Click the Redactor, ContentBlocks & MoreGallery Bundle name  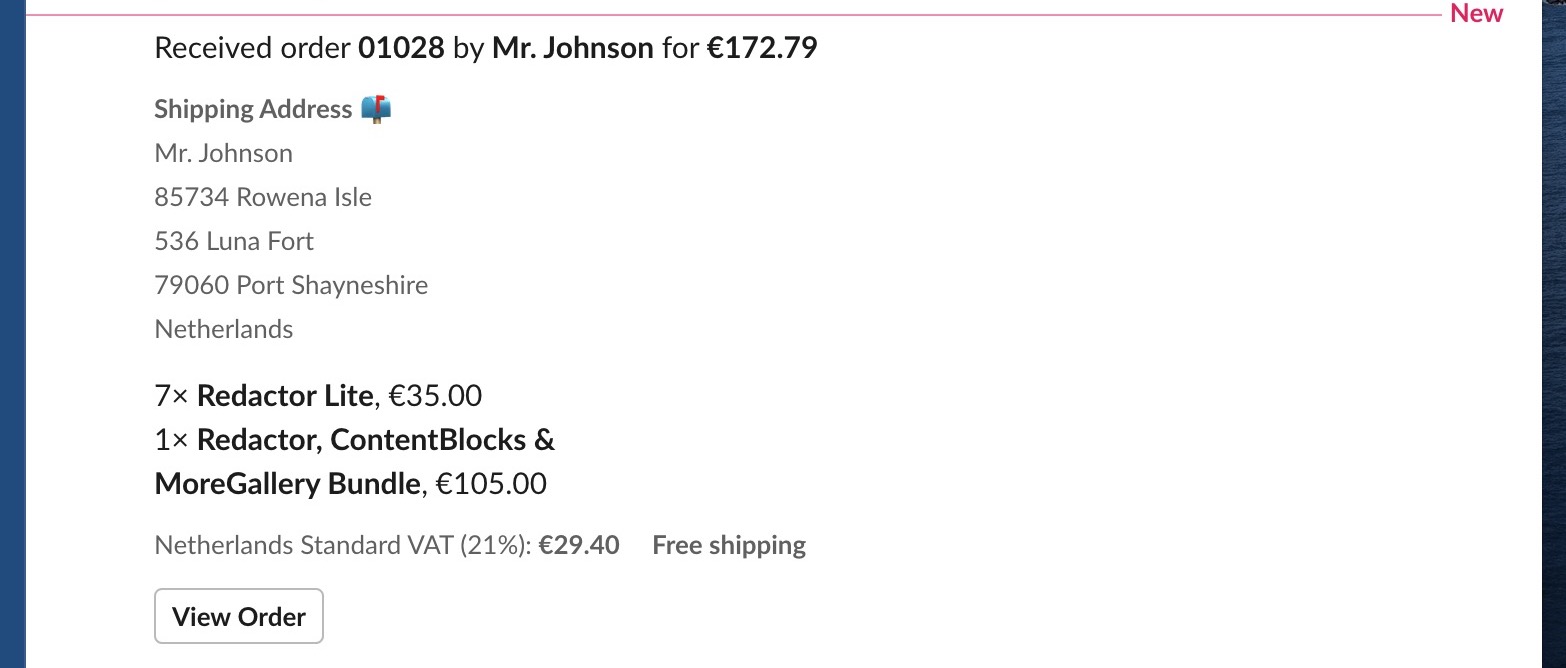point(355,462)
